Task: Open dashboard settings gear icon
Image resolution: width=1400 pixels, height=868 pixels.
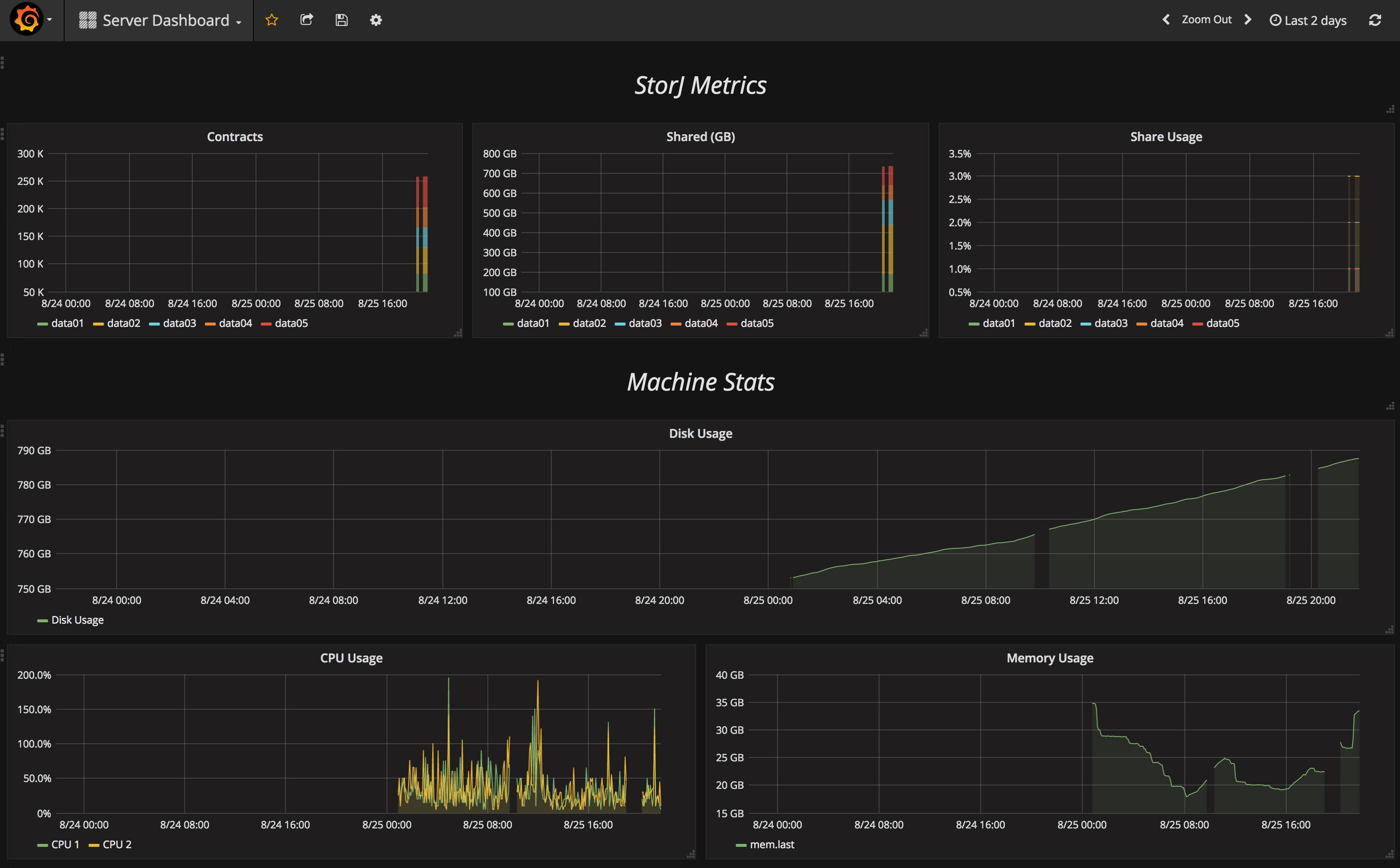Action: (376, 20)
